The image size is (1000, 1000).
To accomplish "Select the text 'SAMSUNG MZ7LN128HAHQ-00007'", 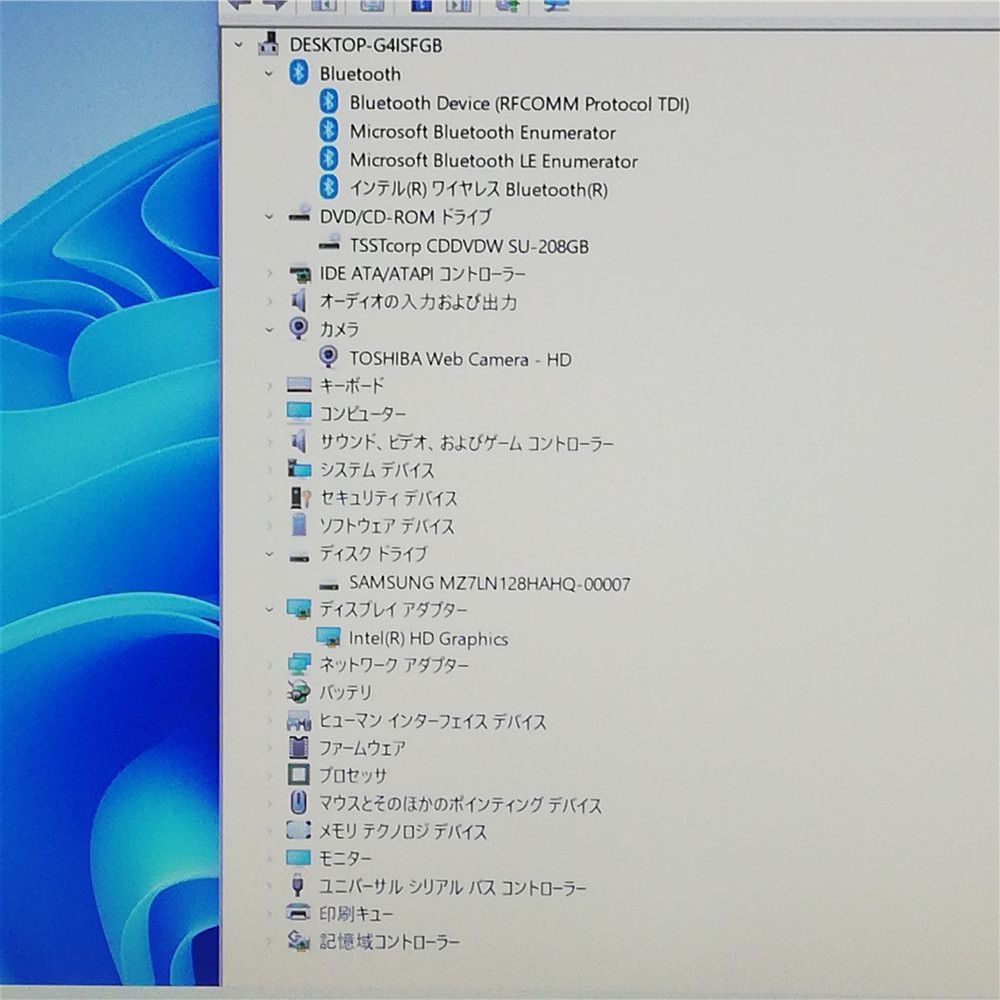I will pos(490,583).
